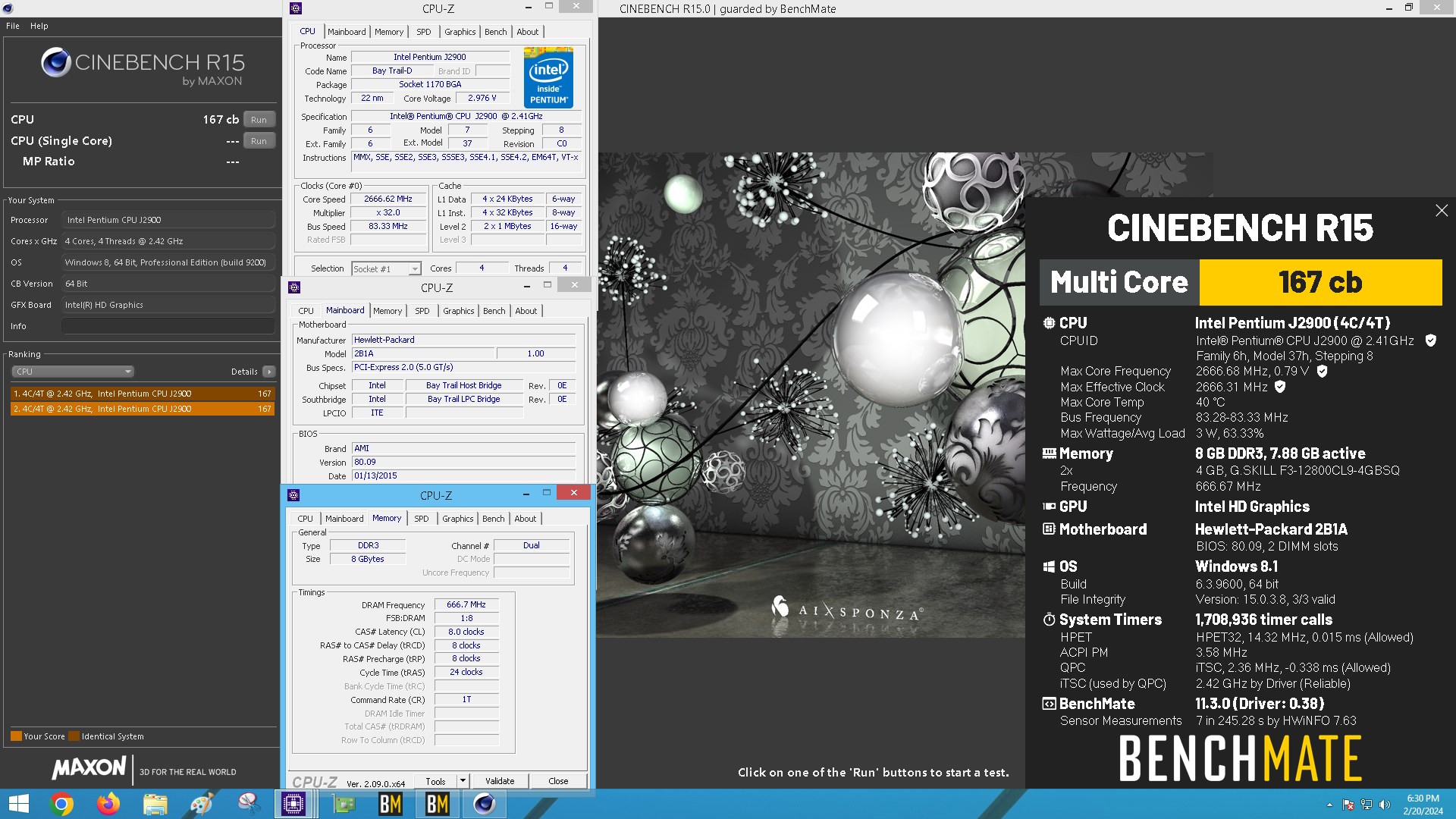Click the BIOS Date value 01/13/2015
The height and width of the screenshot is (819, 1456).
[x=463, y=475]
